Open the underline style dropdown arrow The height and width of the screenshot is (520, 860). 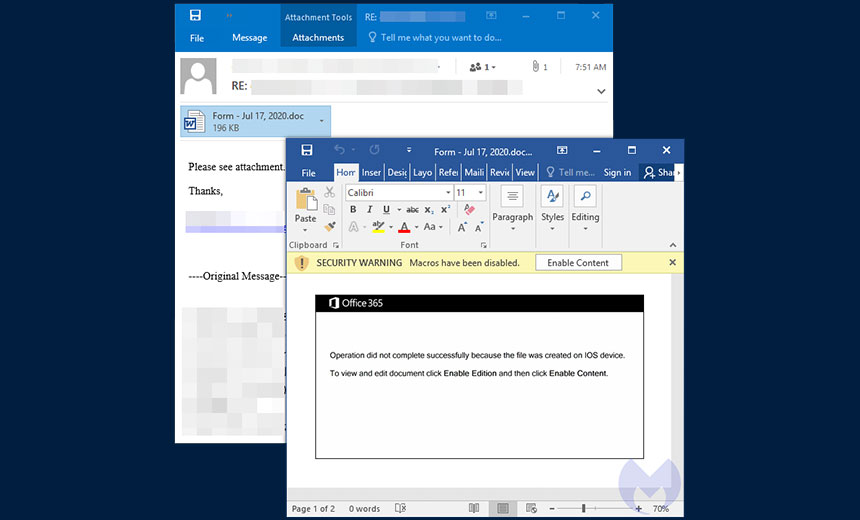399,210
